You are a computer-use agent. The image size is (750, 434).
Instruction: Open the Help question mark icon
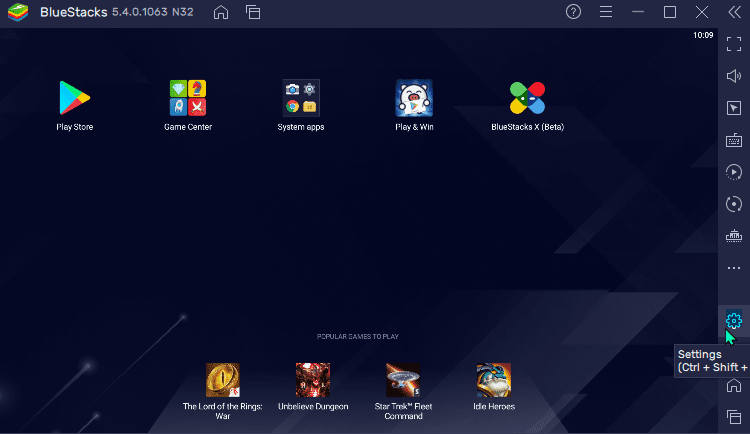[x=574, y=12]
